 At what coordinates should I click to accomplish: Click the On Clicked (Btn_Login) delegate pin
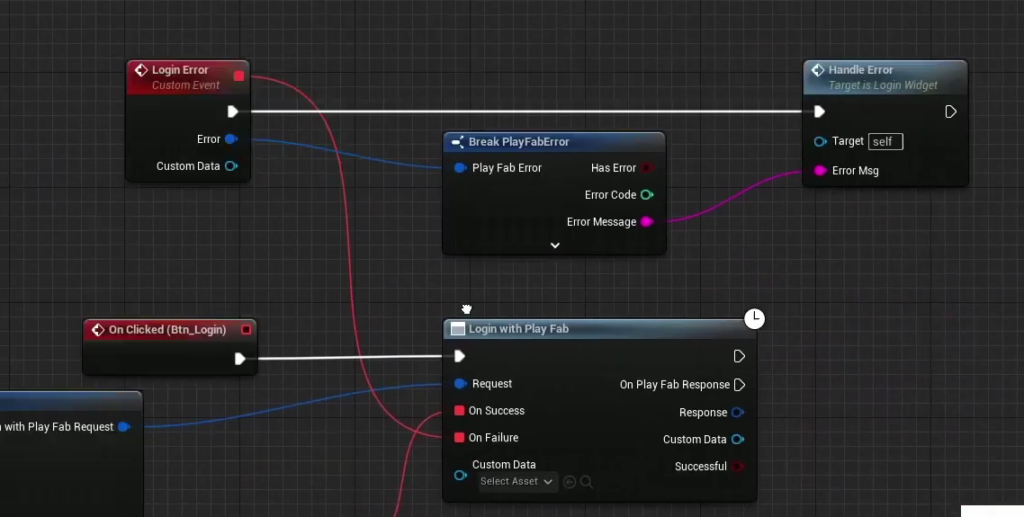pos(246,330)
